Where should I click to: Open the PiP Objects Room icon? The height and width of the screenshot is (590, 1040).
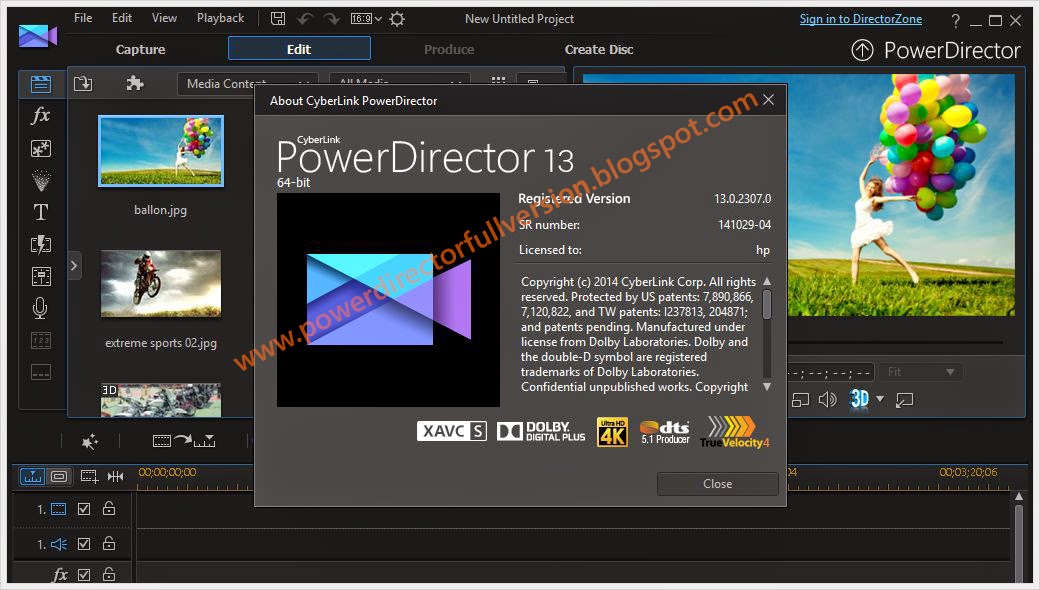click(x=40, y=148)
